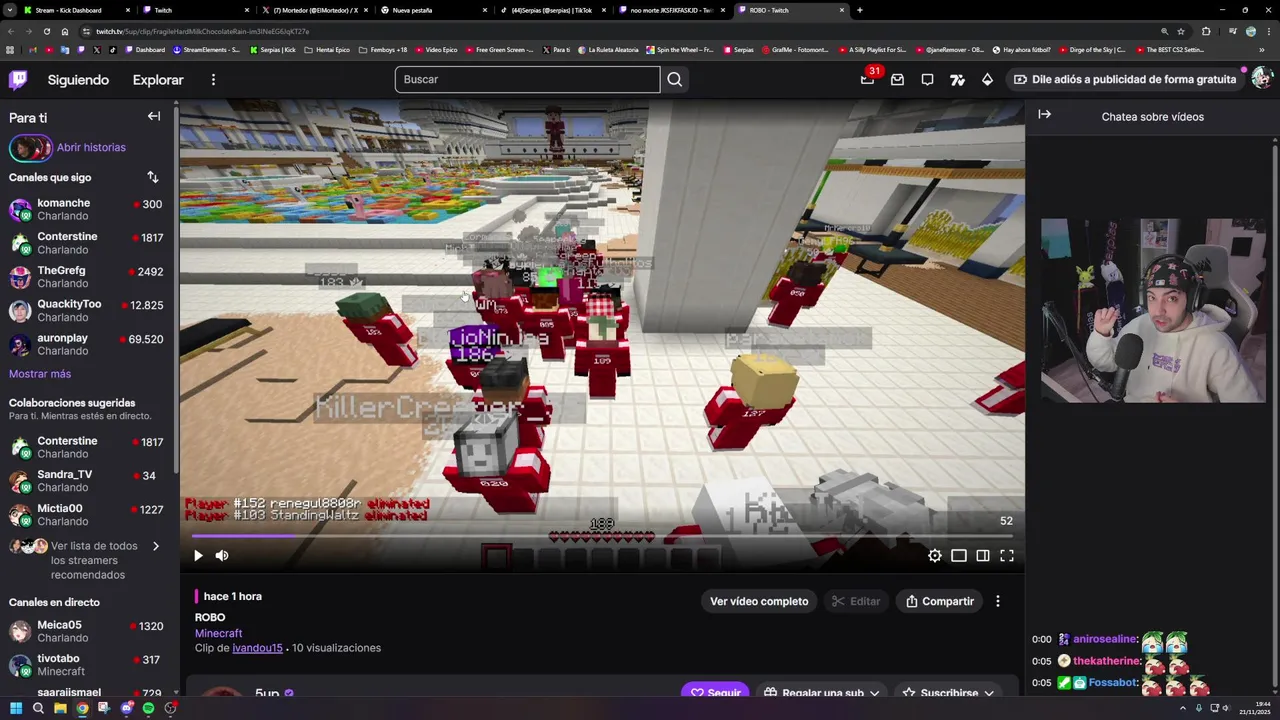Play the clip
The image size is (1280, 720).
pos(198,556)
